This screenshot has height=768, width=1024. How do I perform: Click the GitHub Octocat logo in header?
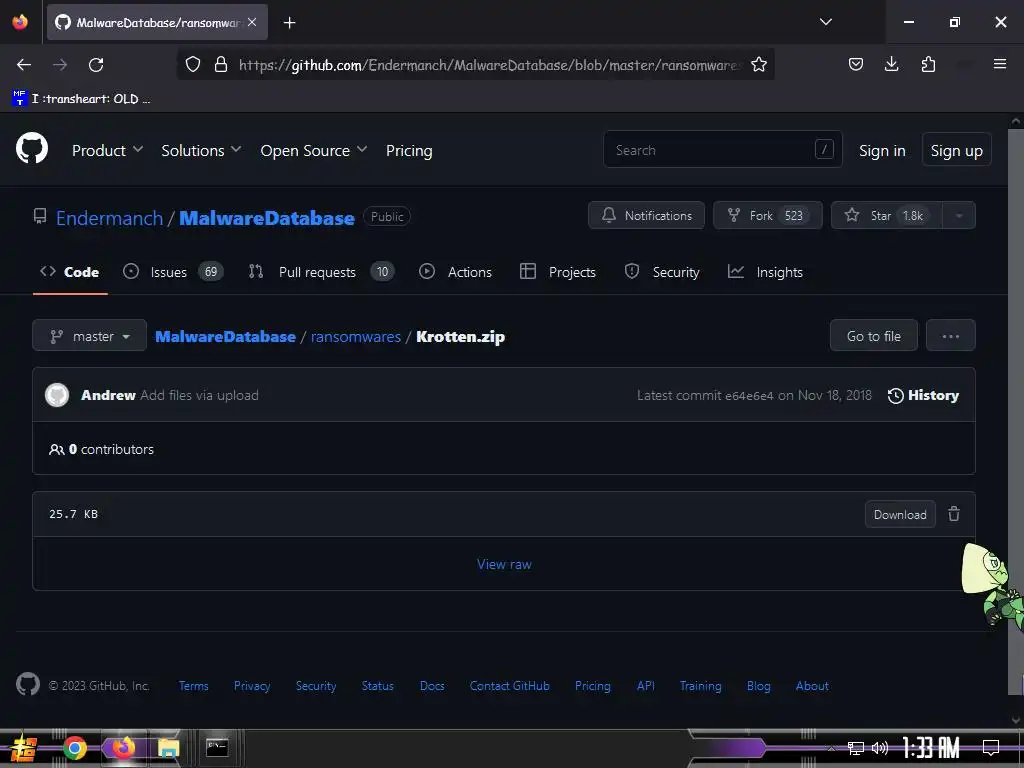31,148
